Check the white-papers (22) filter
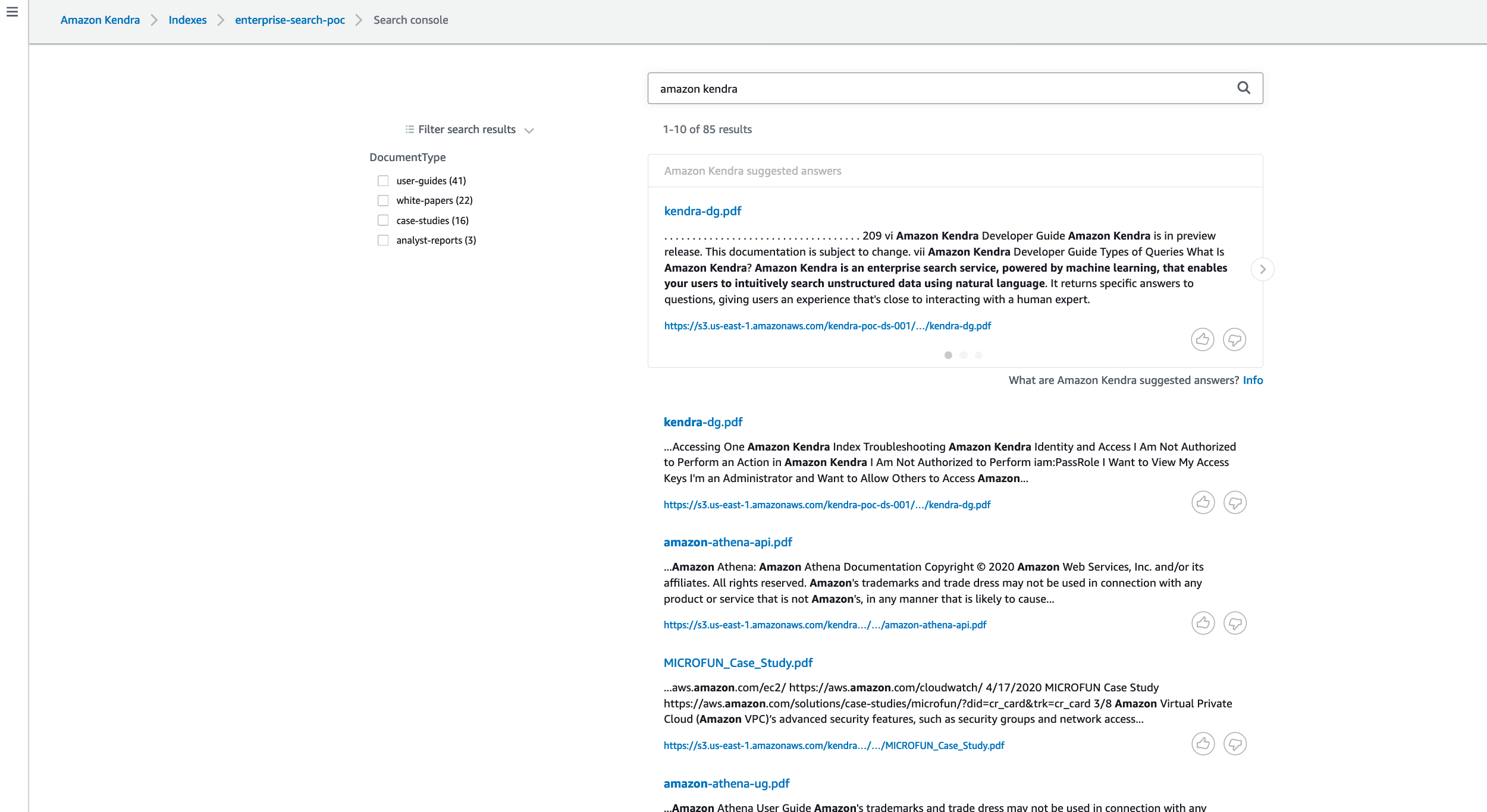 click(x=383, y=200)
